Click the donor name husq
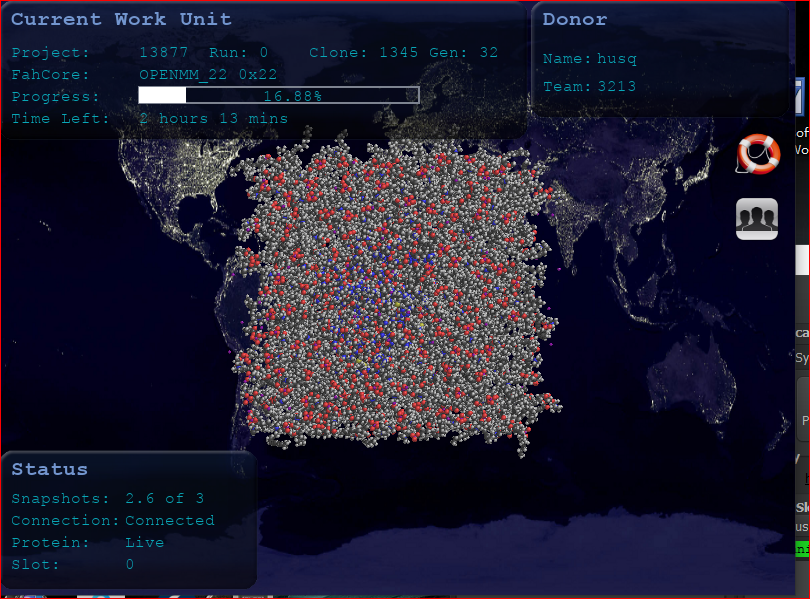 pos(617,59)
